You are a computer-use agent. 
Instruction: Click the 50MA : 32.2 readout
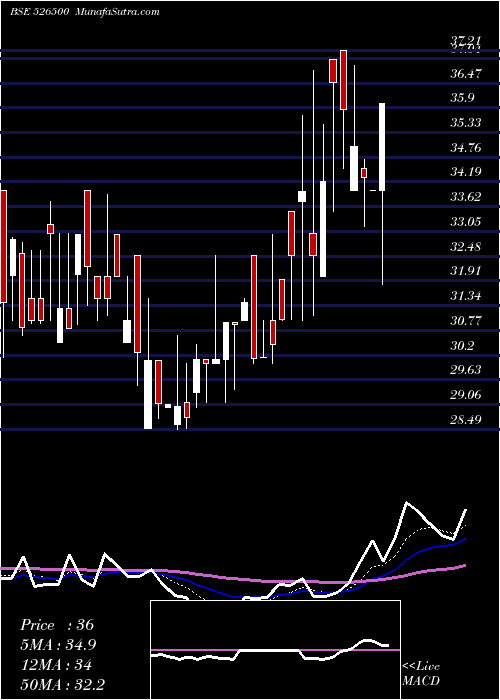pyautogui.click(x=62, y=684)
